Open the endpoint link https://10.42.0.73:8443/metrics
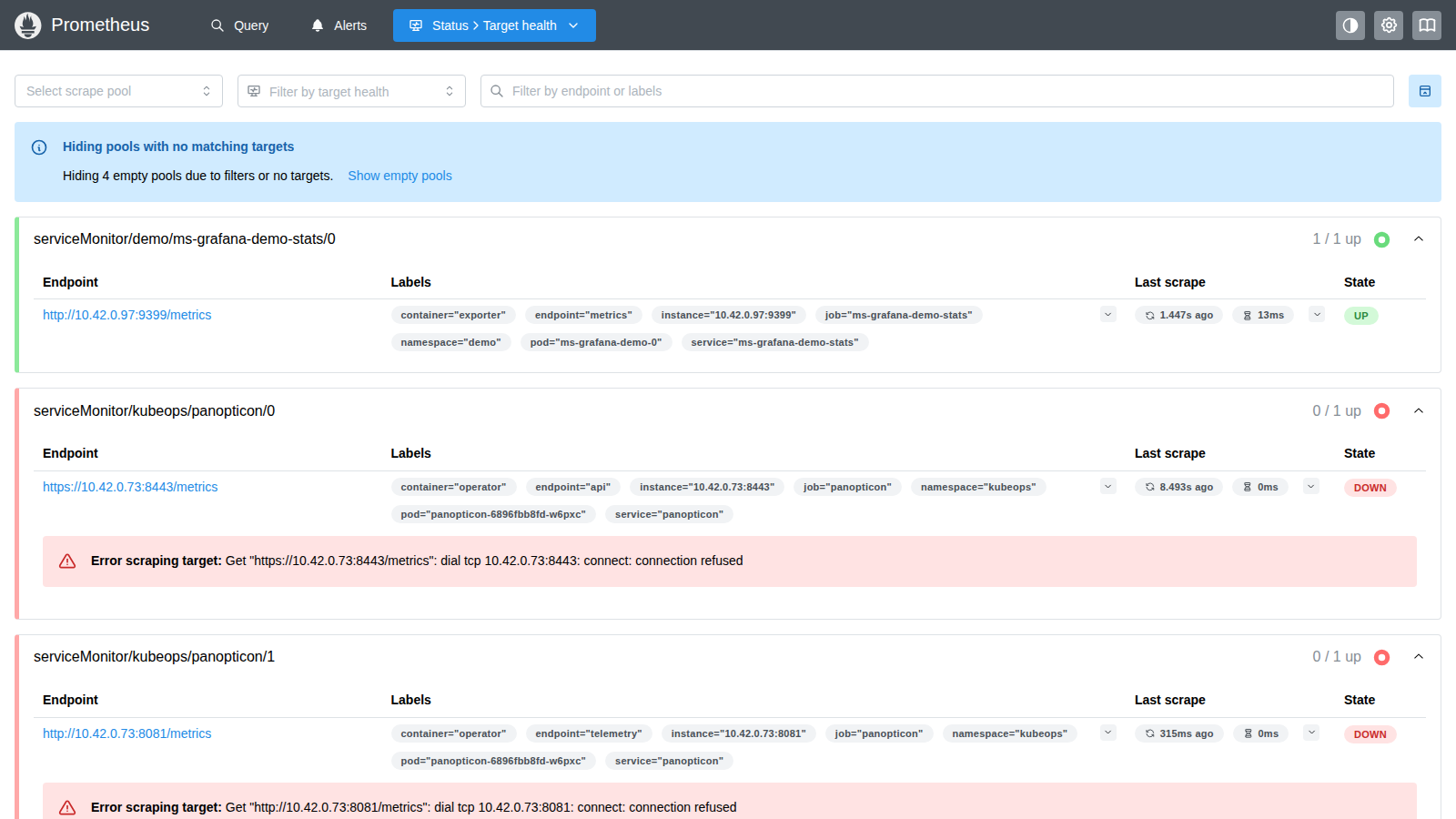This screenshot has height=819, width=1456. pyautogui.click(x=130, y=487)
